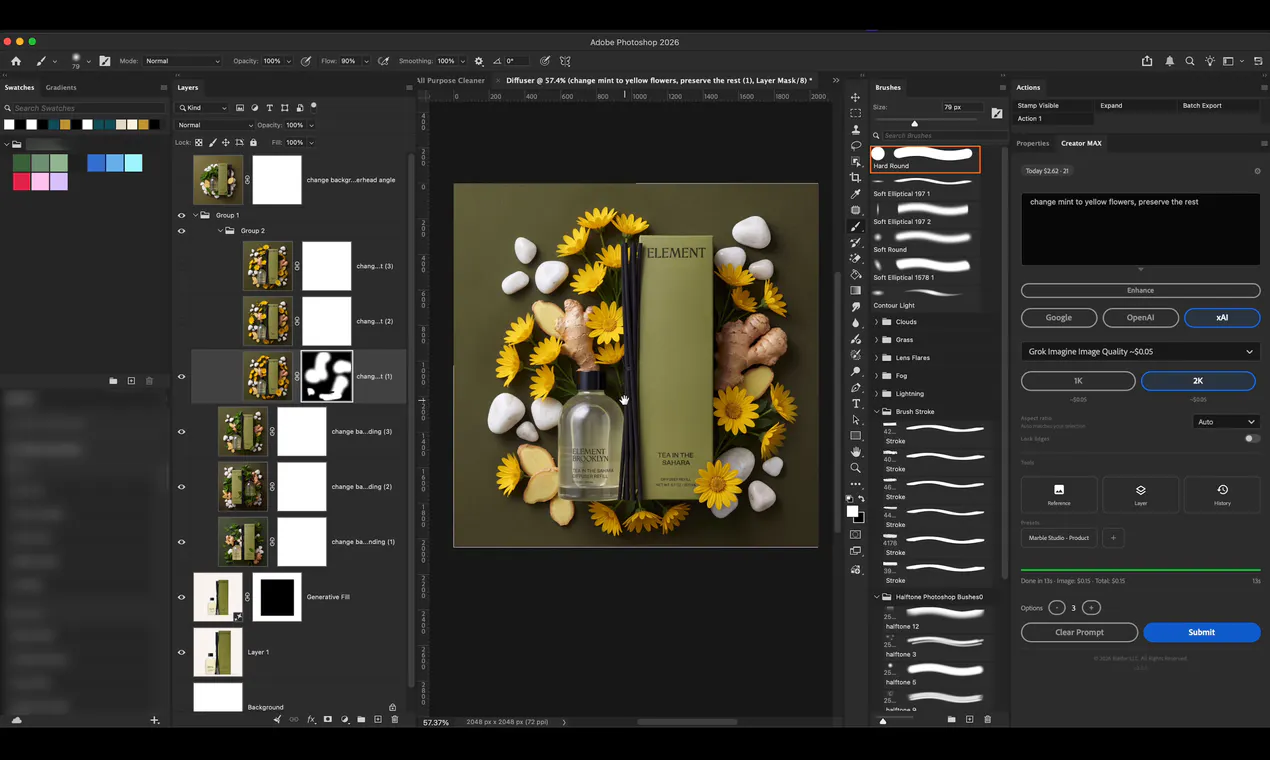Delete layer using Layers panel trash icon
Screen dimensions: 1270x760
394,719
